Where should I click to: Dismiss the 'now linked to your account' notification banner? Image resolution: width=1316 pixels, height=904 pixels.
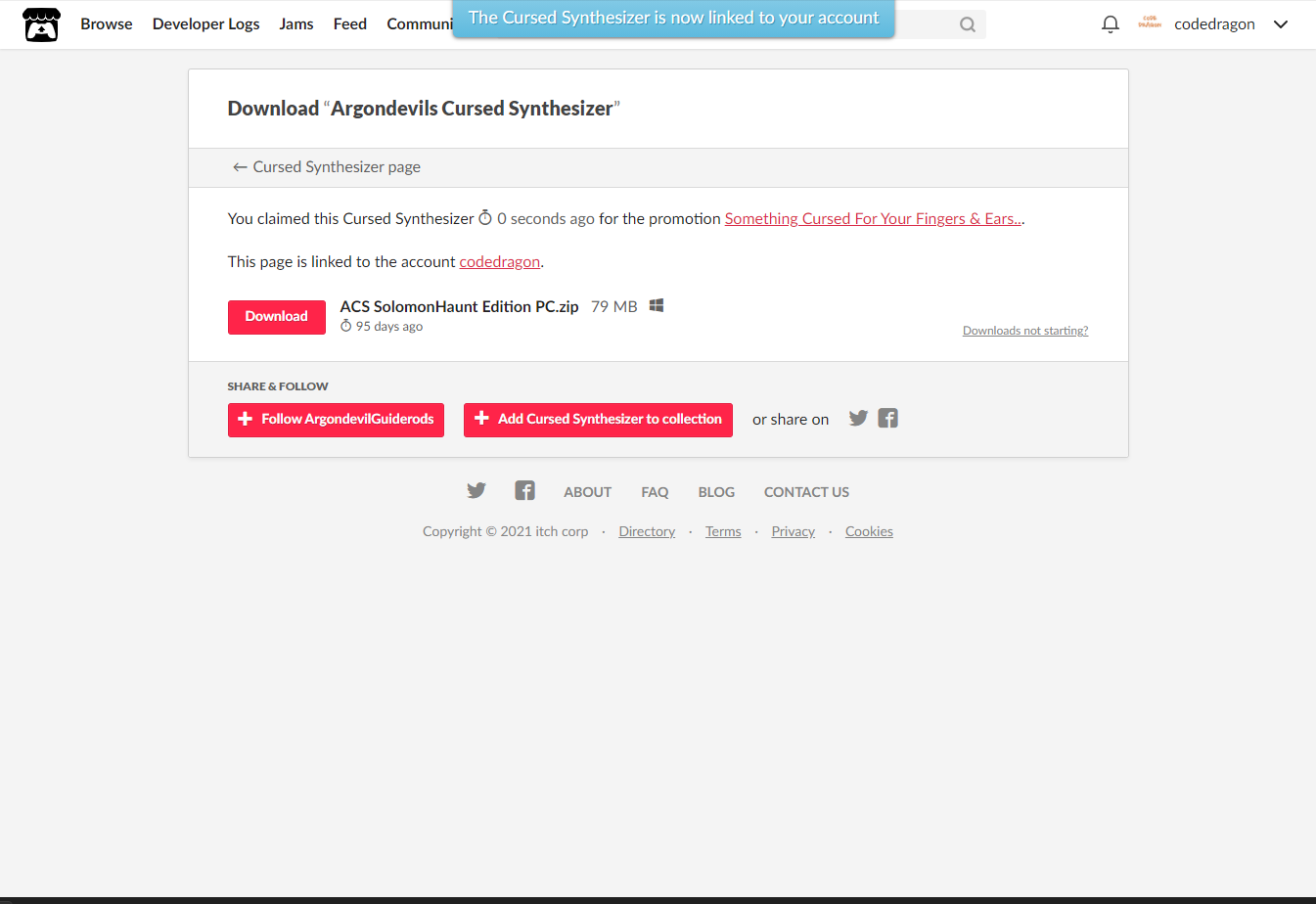673,19
